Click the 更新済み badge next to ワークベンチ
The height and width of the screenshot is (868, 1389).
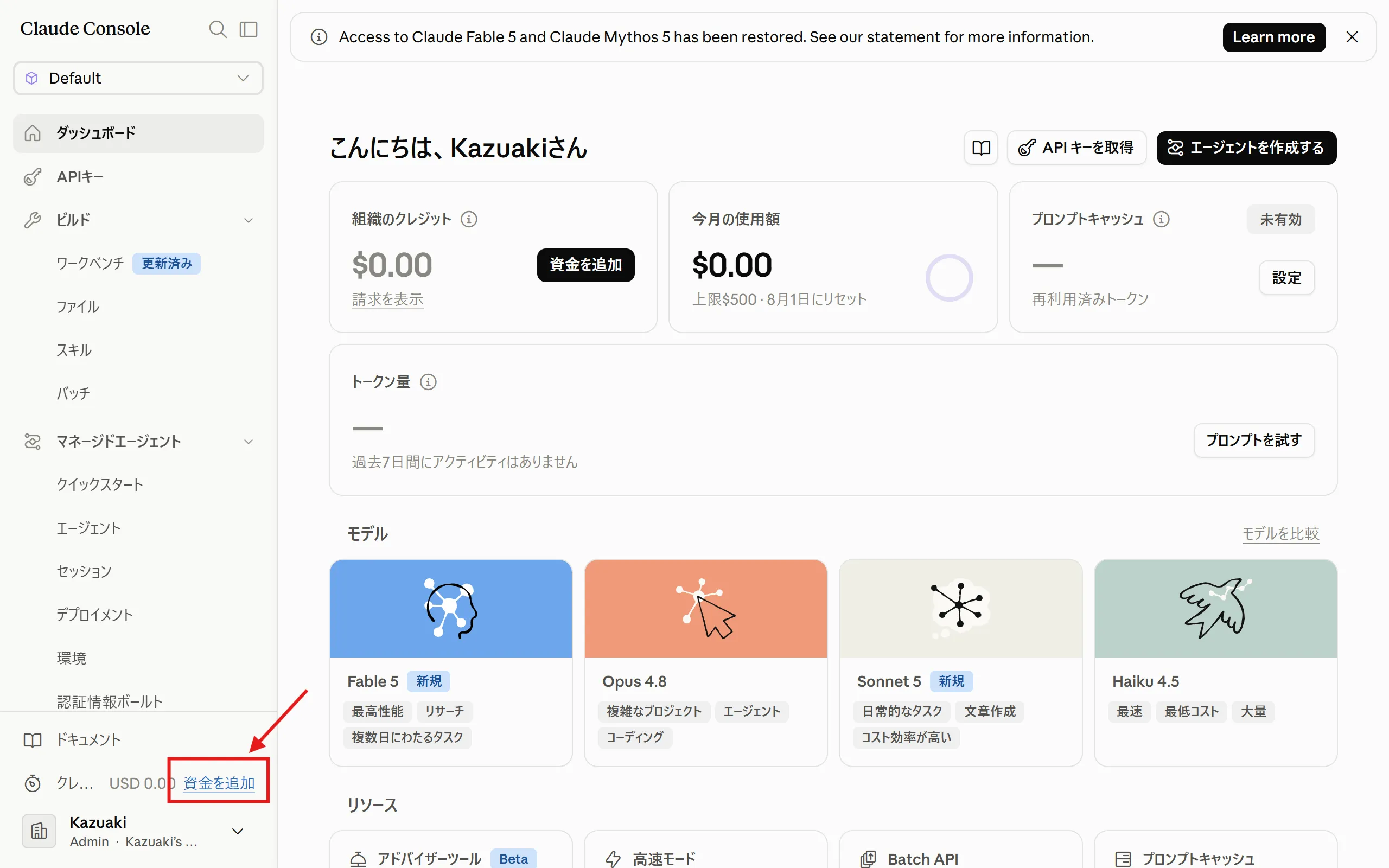point(167,264)
